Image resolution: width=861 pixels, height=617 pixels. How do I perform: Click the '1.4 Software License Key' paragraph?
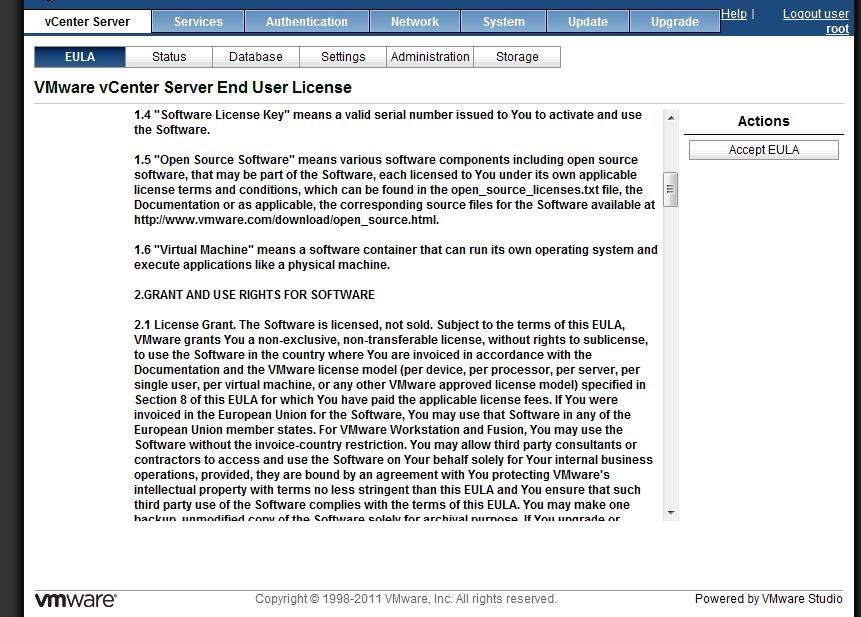click(x=388, y=122)
